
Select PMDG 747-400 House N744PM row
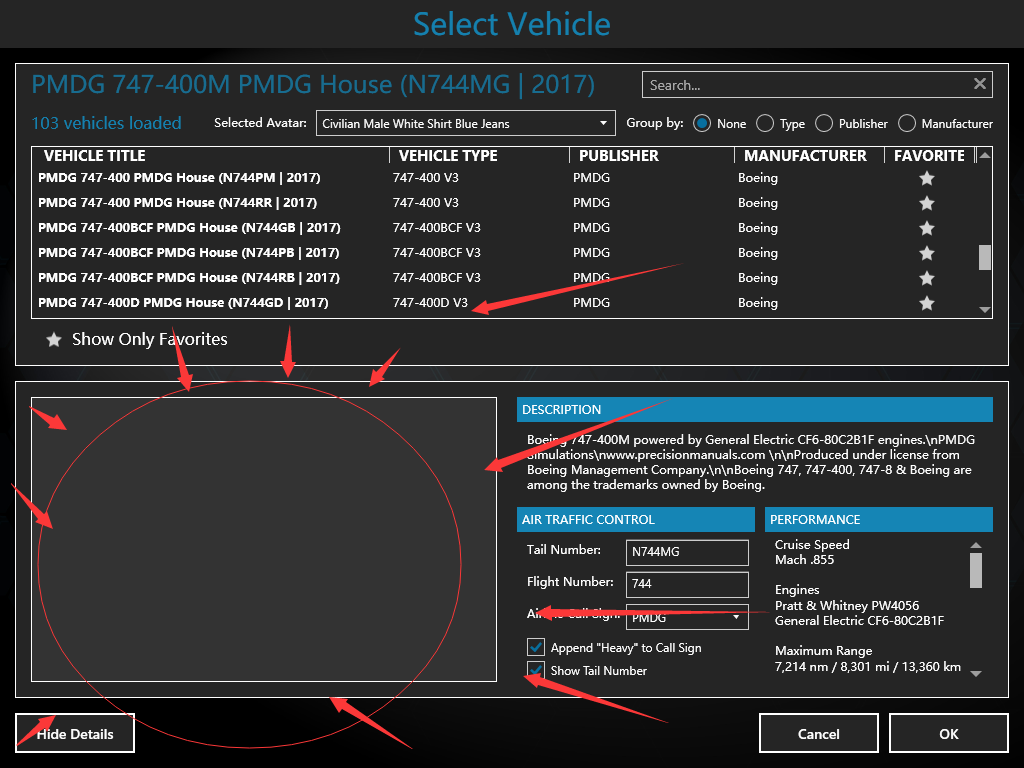point(504,178)
